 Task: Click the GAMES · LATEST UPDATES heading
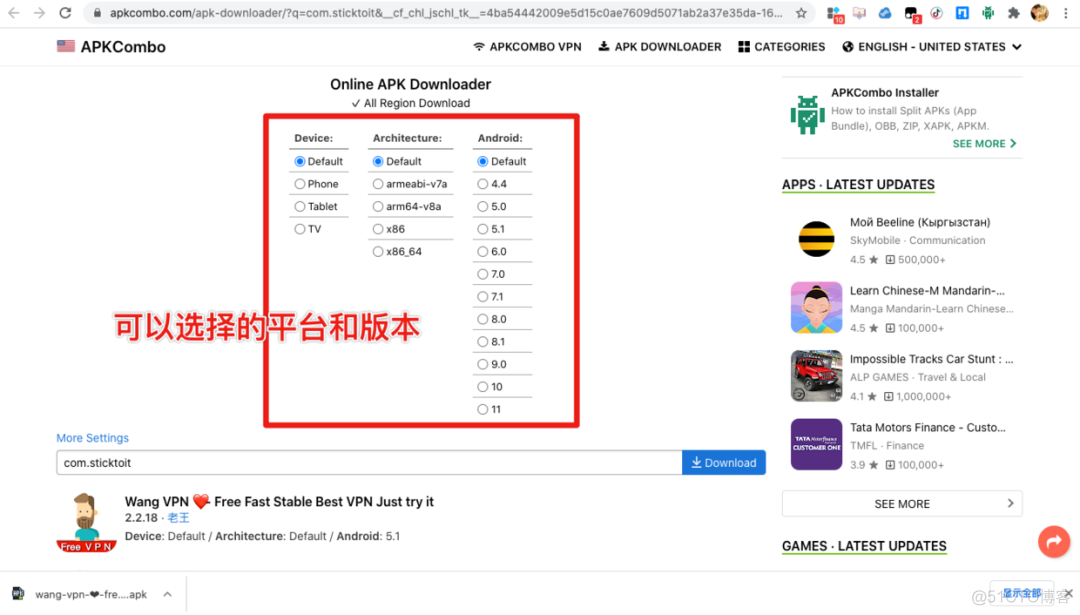click(864, 546)
